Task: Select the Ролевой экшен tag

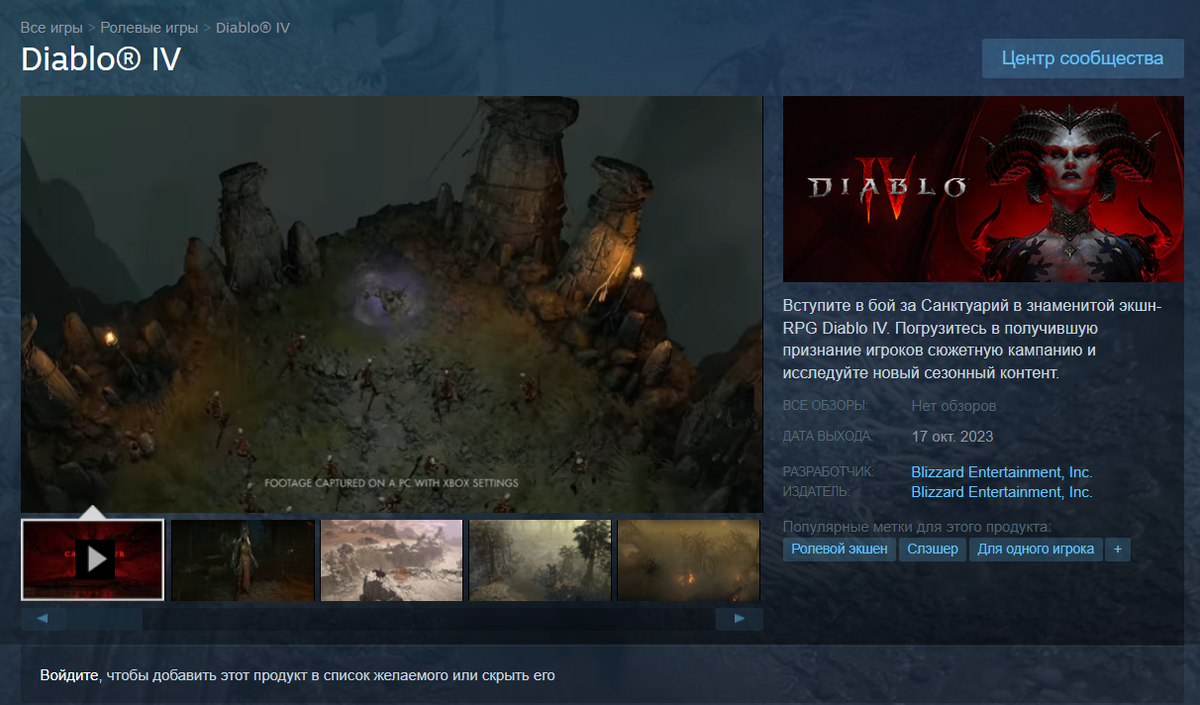Action: point(839,549)
